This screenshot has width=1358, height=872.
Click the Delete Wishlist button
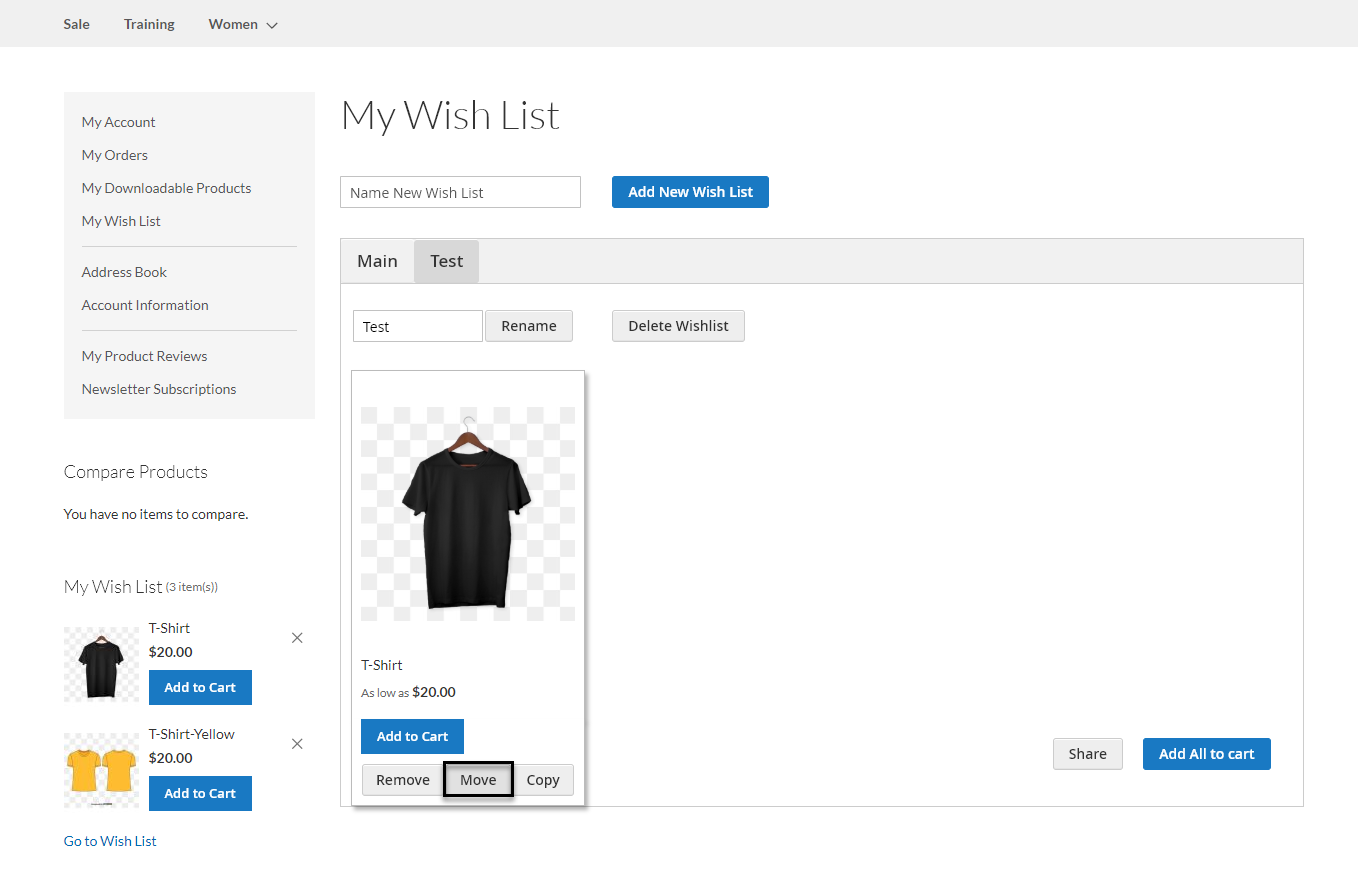pyautogui.click(x=678, y=326)
